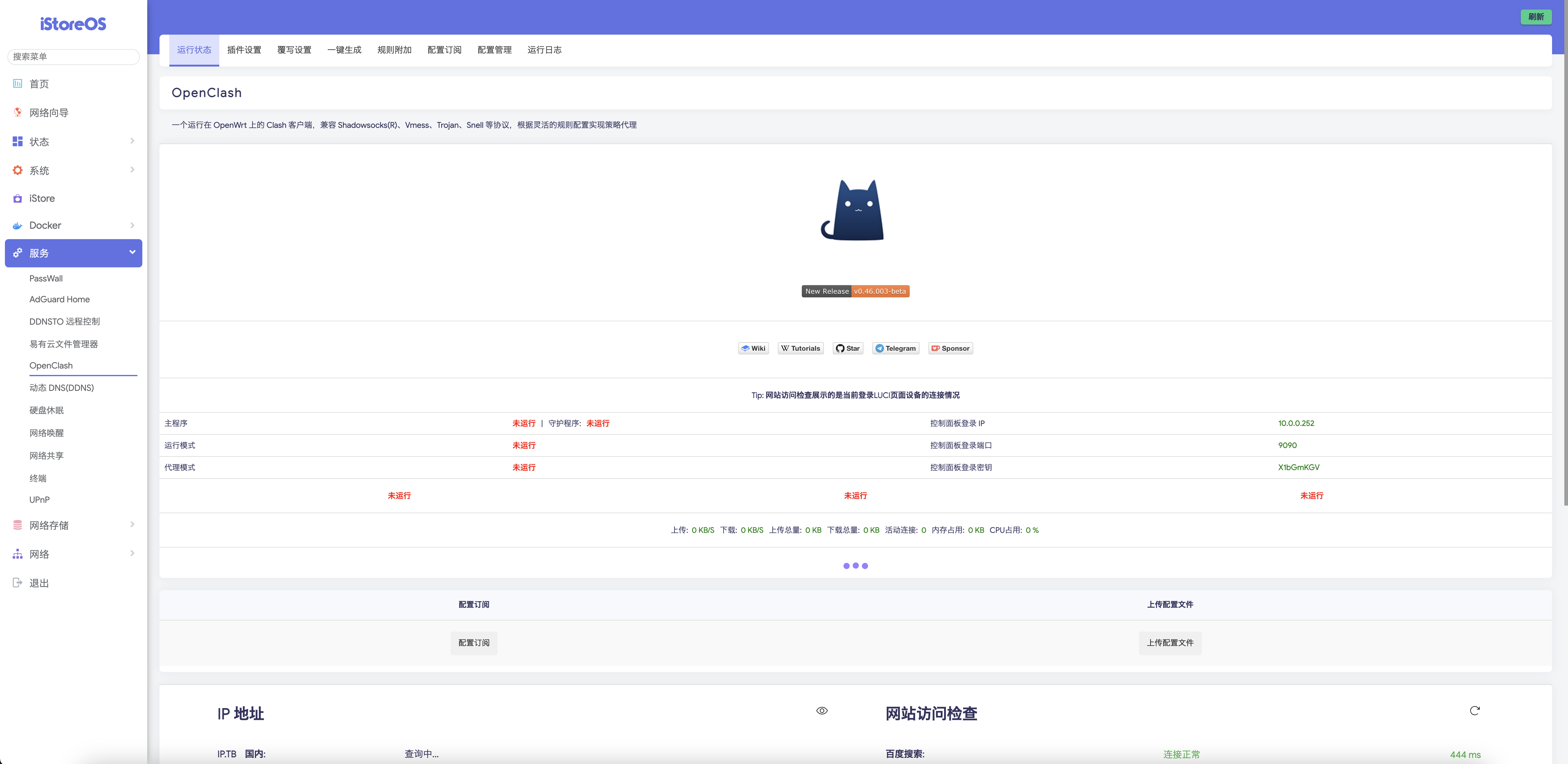The image size is (1568, 764).
Task: Open UPnP in the sidebar
Action: 40,499
